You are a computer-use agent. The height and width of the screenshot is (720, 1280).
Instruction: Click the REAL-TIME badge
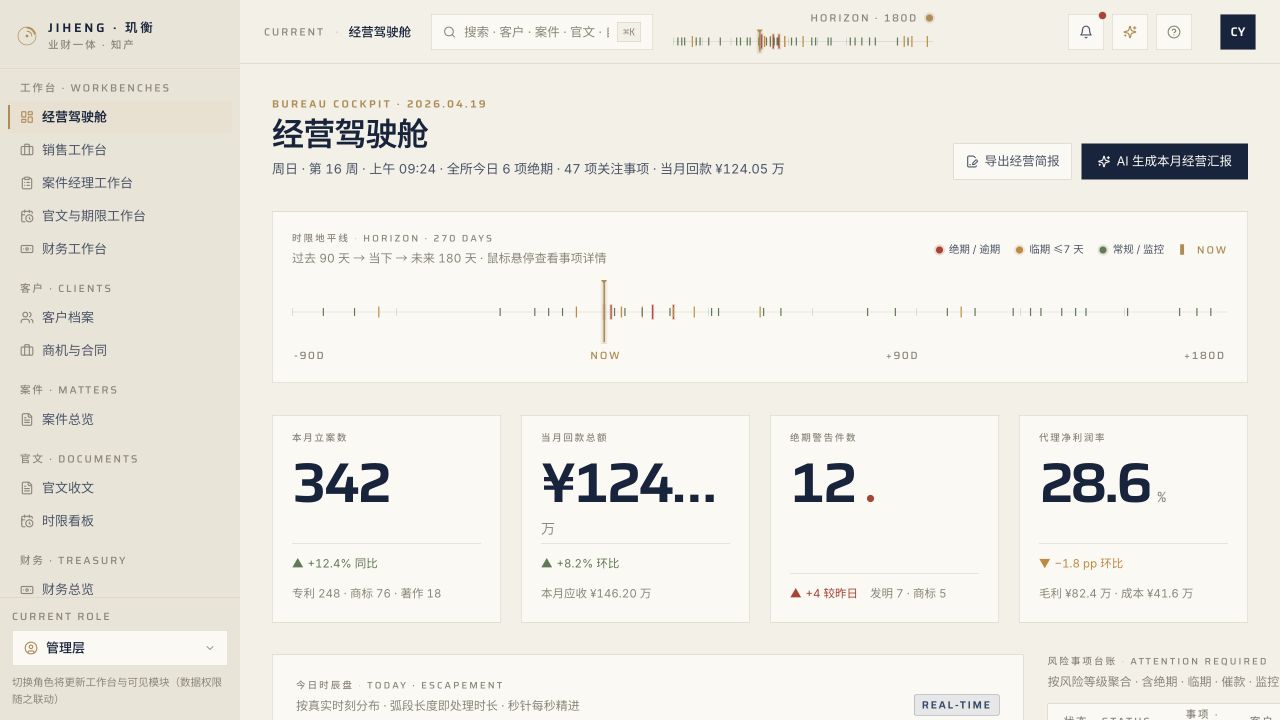(x=957, y=705)
